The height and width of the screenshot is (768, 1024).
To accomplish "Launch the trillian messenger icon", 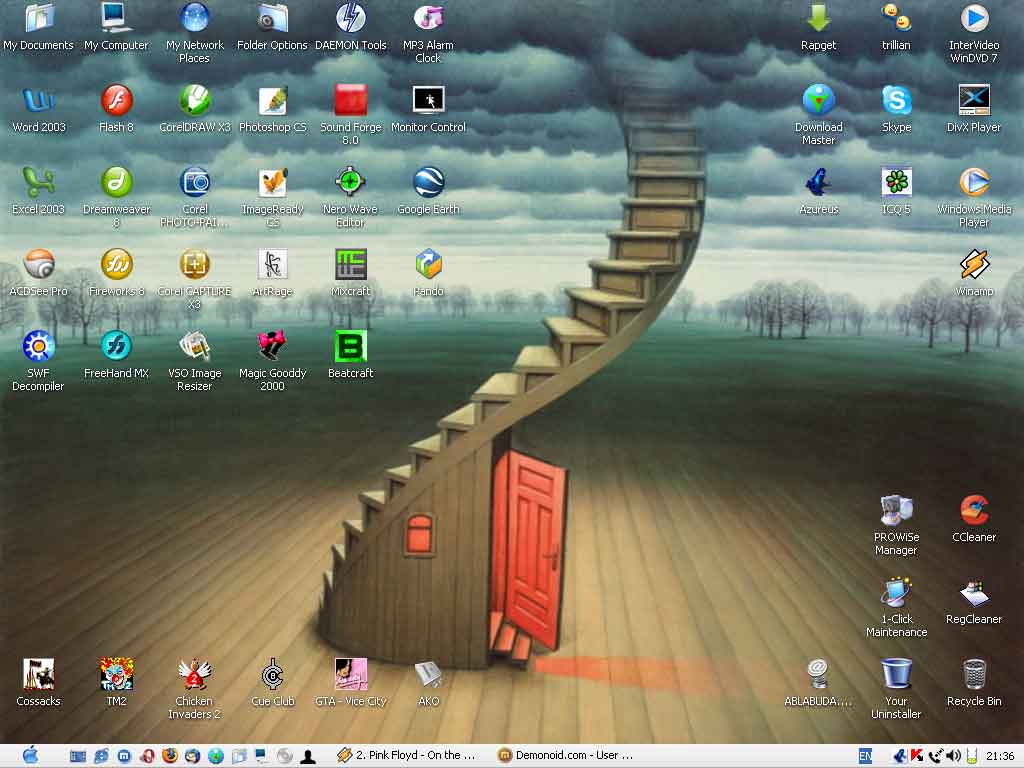I will point(896,18).
